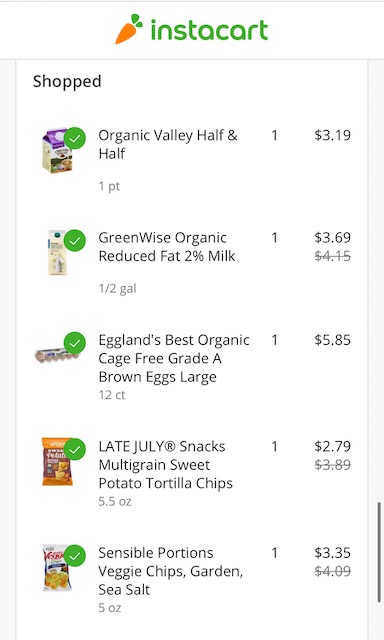Click the $3.69 milk sale price
Viewport: 384px width, 640px height.
pos(332,237)
